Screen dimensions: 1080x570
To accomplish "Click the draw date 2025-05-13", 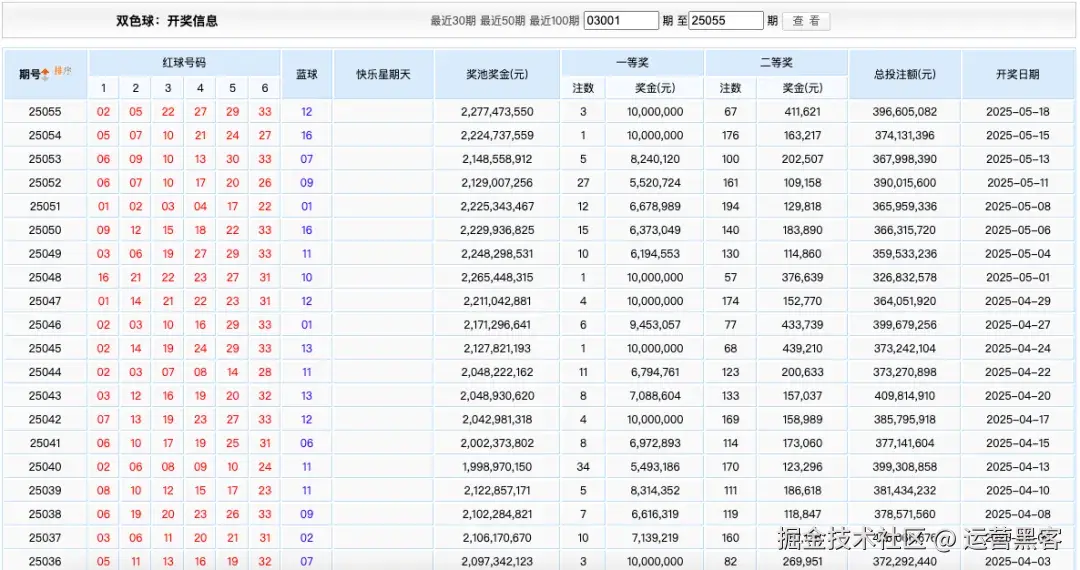I will pyautogui.click(x=1017, y=159).
